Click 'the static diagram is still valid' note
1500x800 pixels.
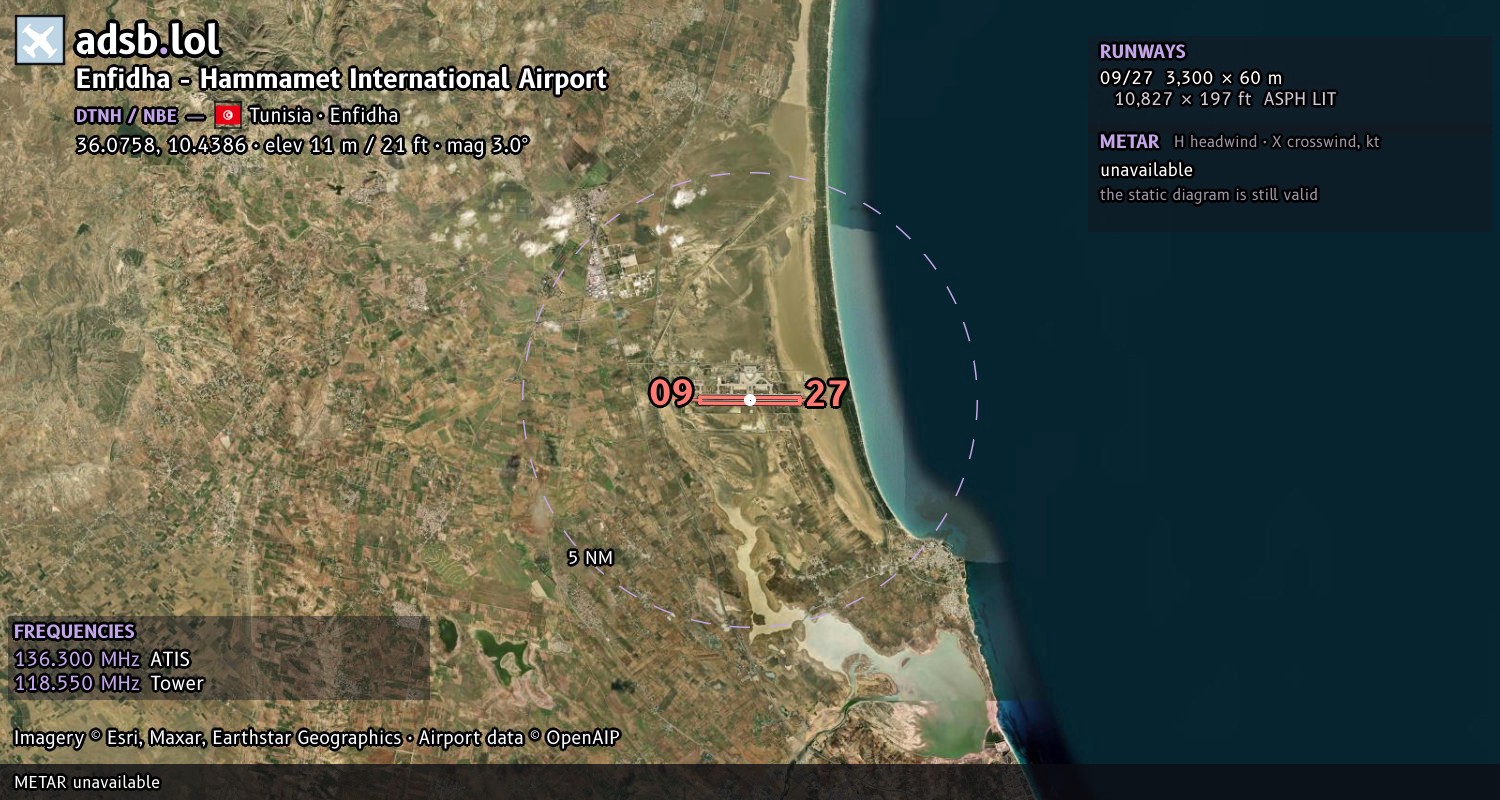pos(1209,195)
